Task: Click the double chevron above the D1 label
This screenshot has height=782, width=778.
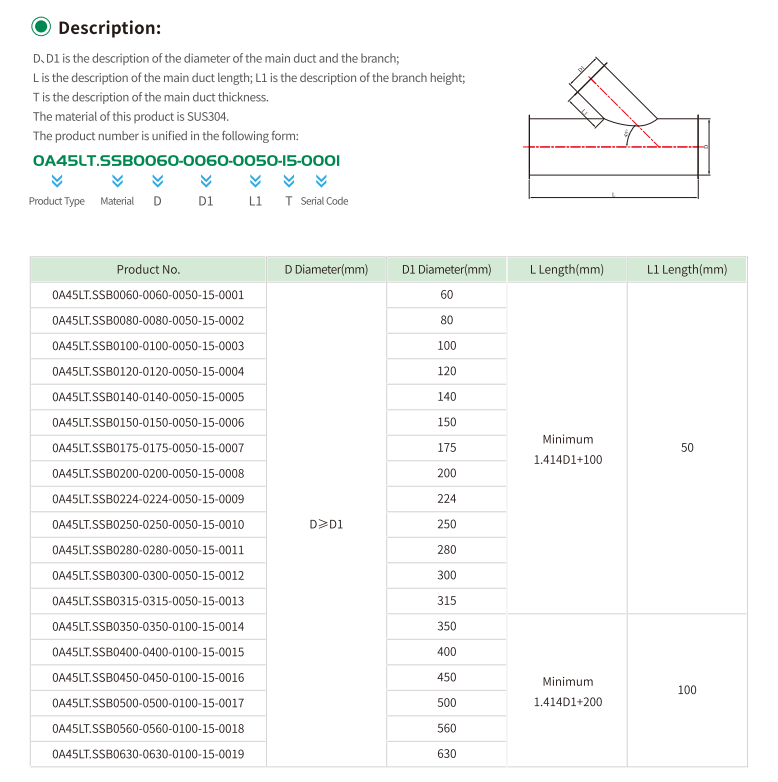Action: (x=206, y=181)
